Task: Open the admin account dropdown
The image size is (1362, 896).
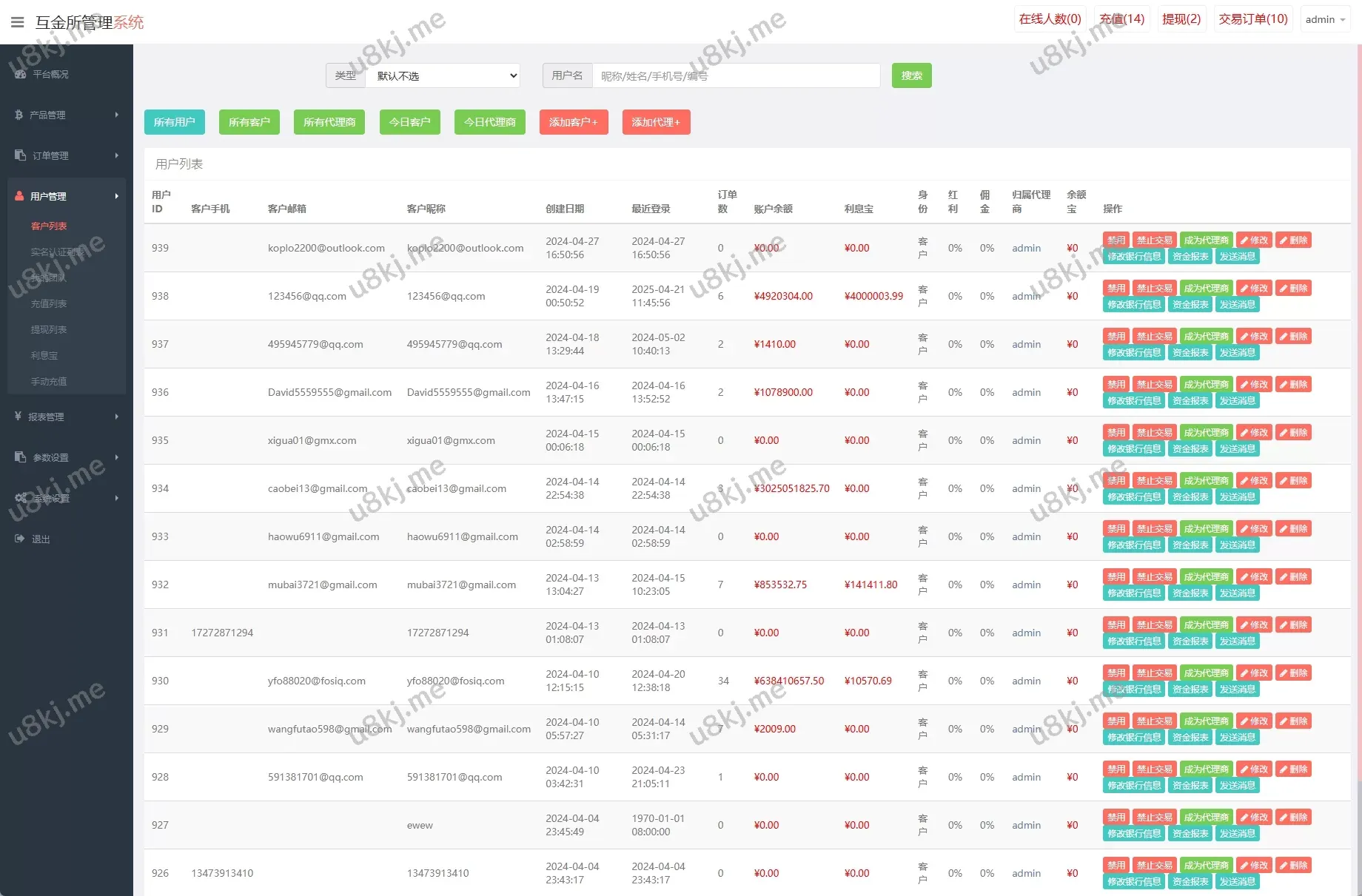Action: click(x=1324, y=20)
